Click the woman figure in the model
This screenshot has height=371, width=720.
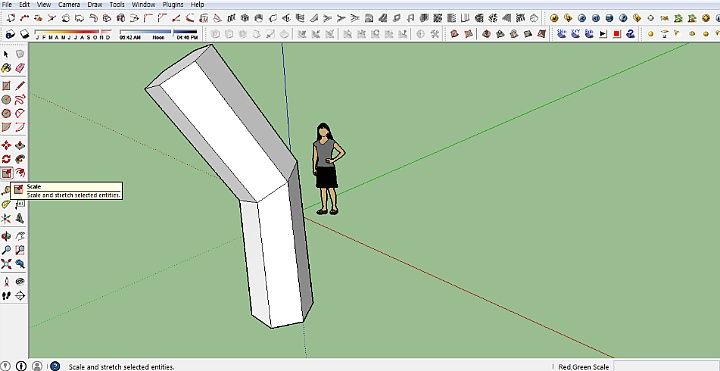pos(327,169)
